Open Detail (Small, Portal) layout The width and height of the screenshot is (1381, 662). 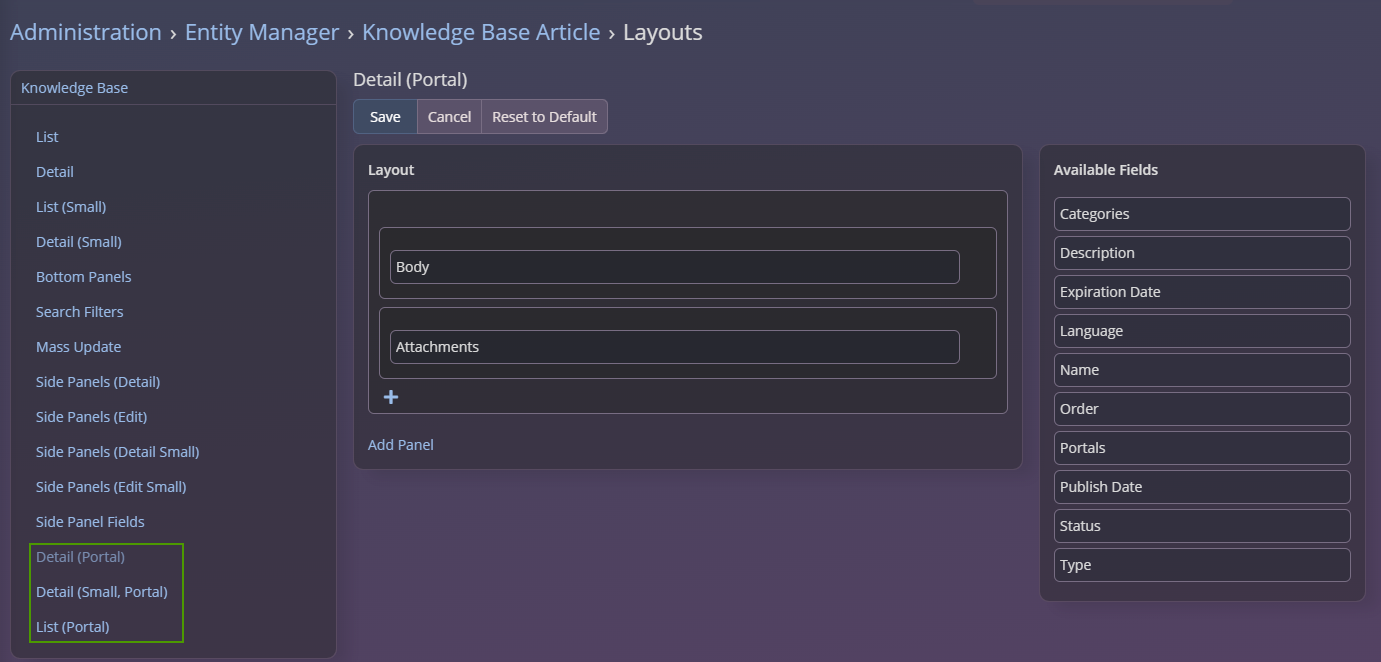pyautogui.click(x=101, y=592)
